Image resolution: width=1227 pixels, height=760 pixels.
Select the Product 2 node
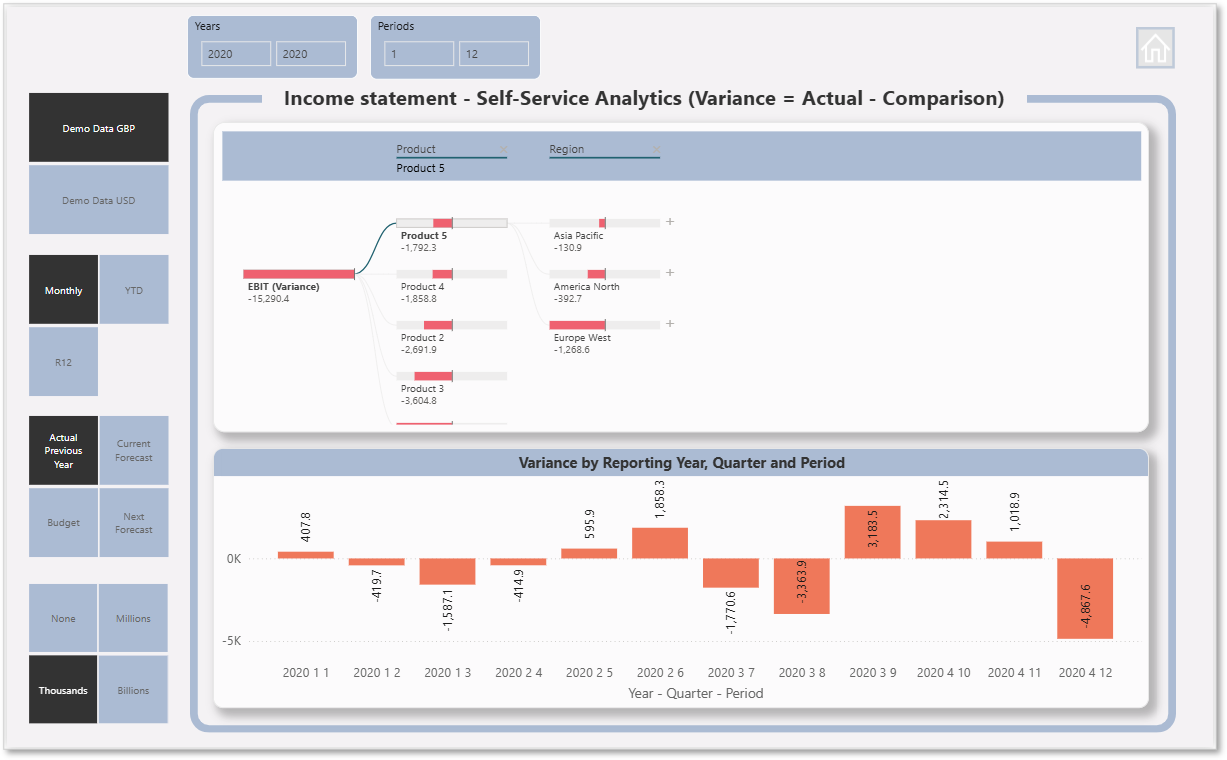(452, 325)
